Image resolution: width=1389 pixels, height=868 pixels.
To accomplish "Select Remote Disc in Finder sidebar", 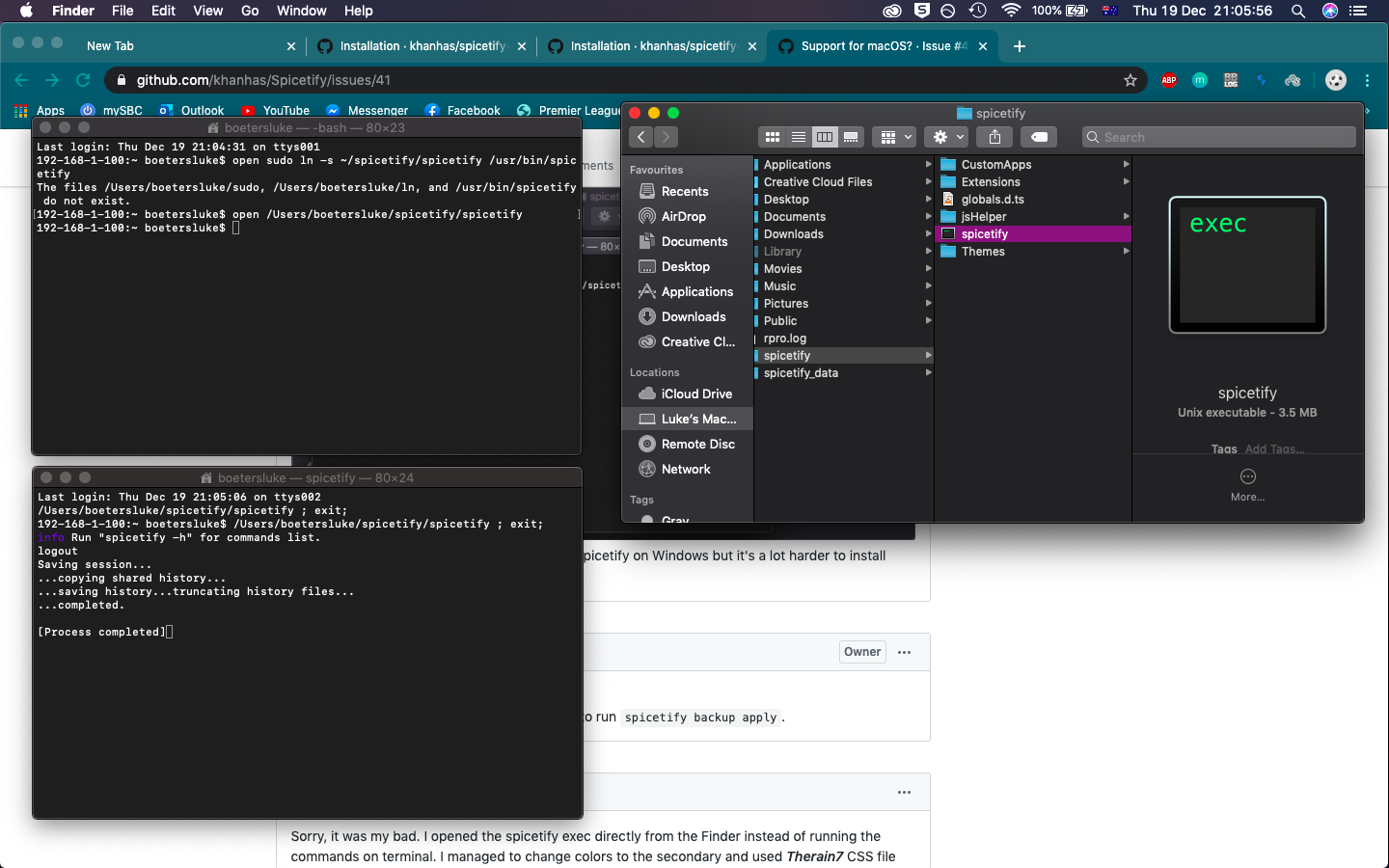I will (x=688, y=444).
